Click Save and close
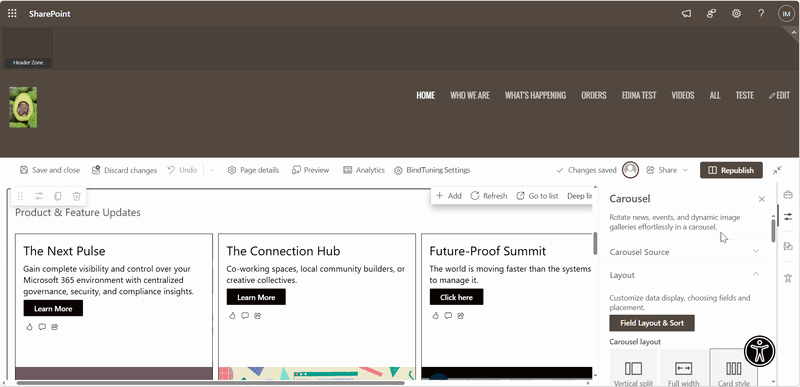Viewport: 800px width, 387px height. click(49, 170)
